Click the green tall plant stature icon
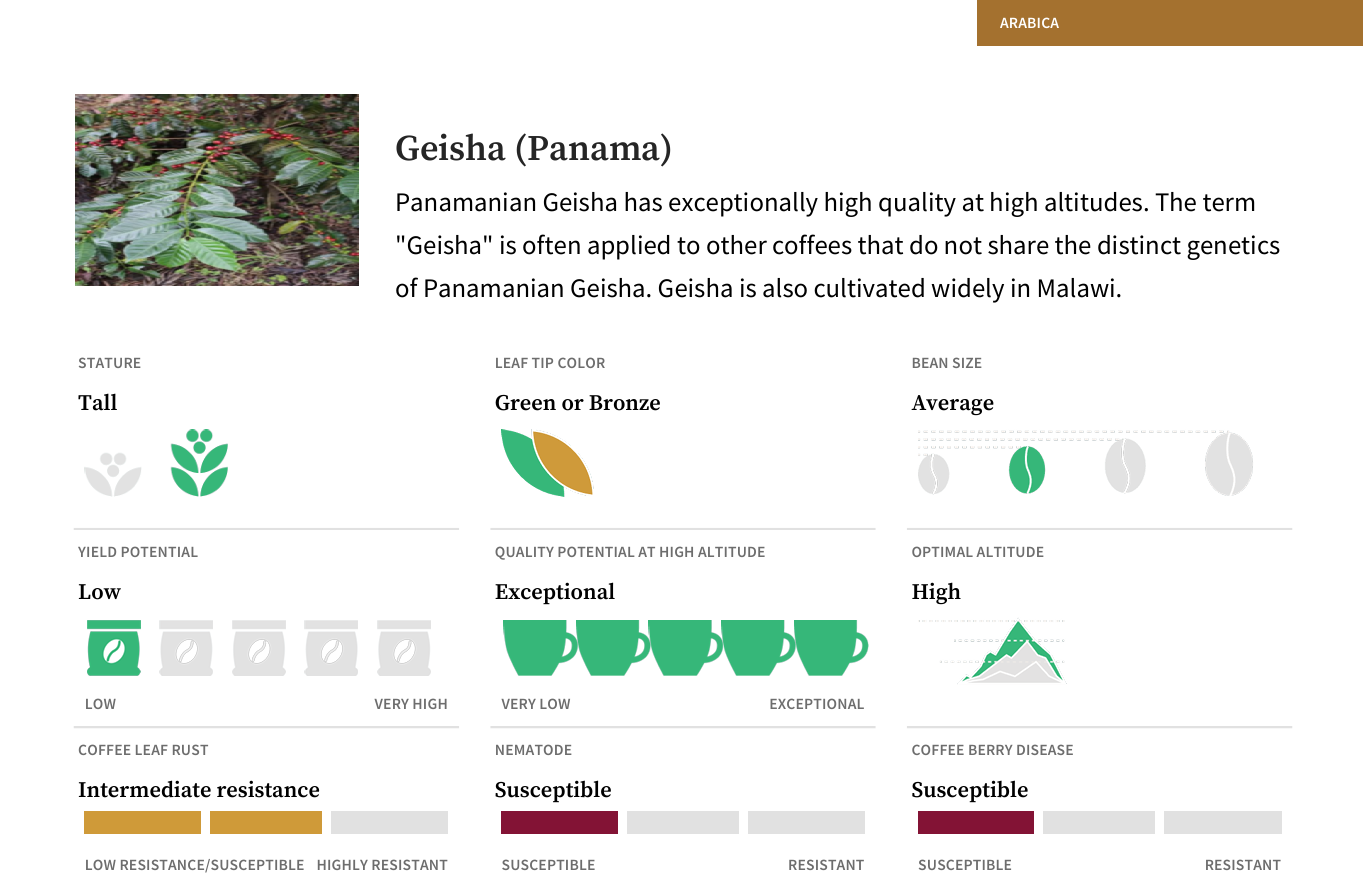 [x=200, y=462]
